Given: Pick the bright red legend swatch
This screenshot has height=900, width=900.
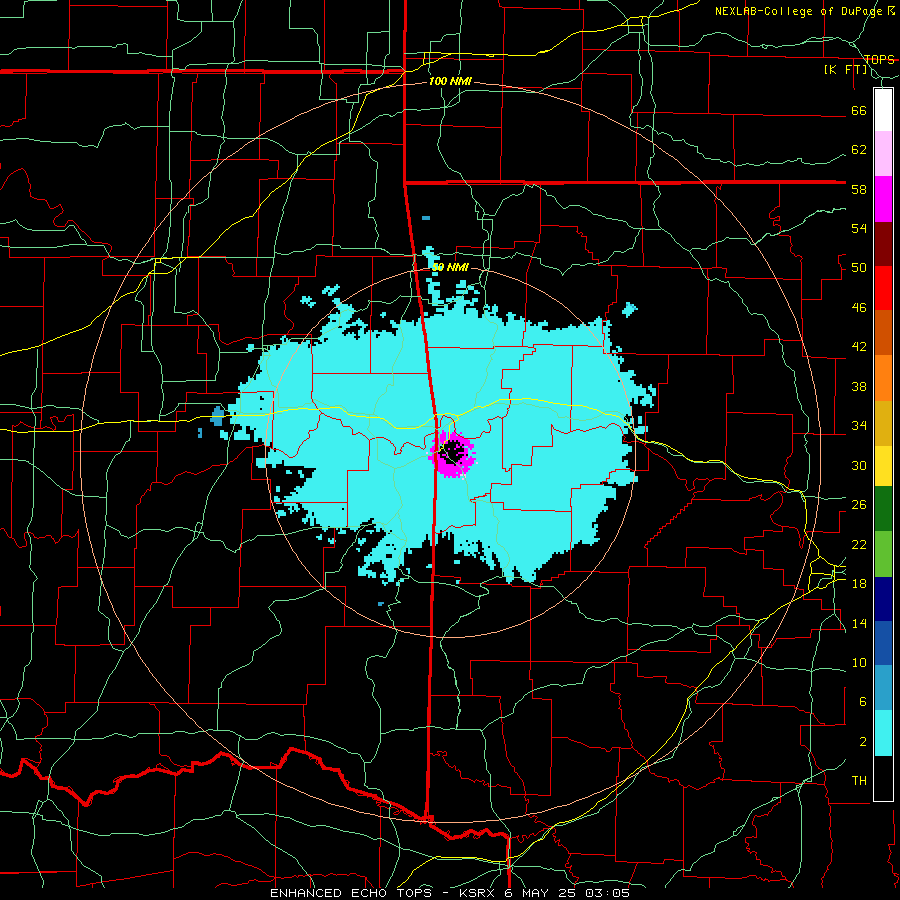Looking at the screenshot, I should [883, 288].
